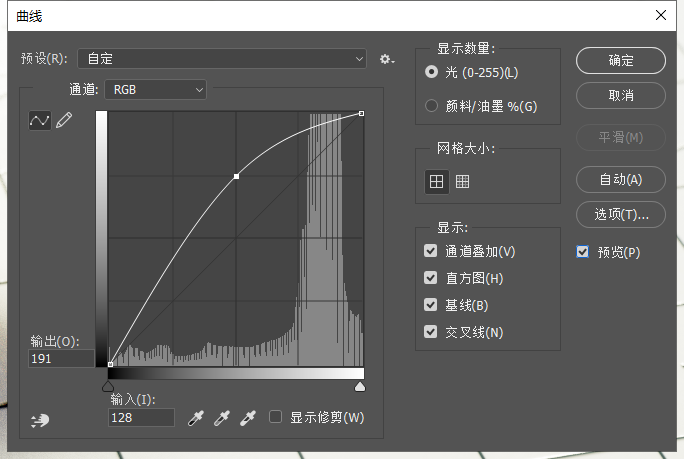Click the black point slider triangle
The width and height of the screenshot is (684, 459).
point(108,386)
